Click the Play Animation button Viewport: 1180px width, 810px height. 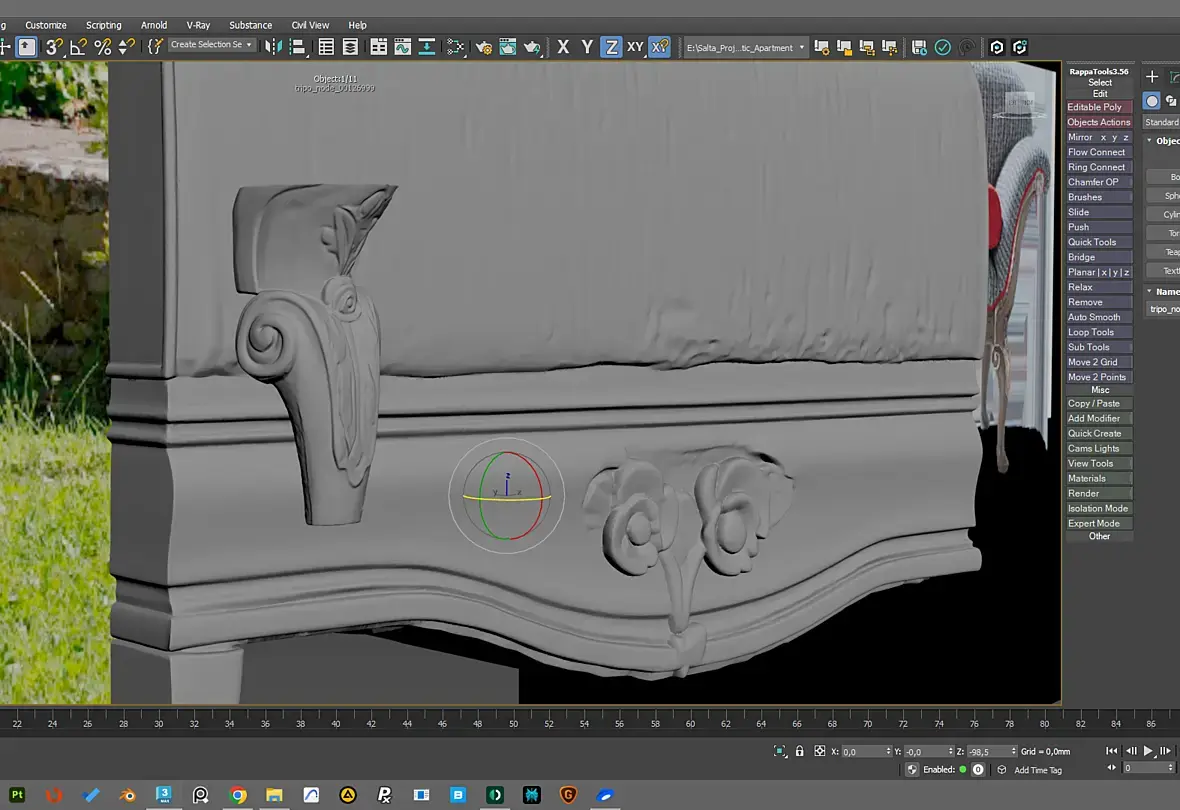1148,751
